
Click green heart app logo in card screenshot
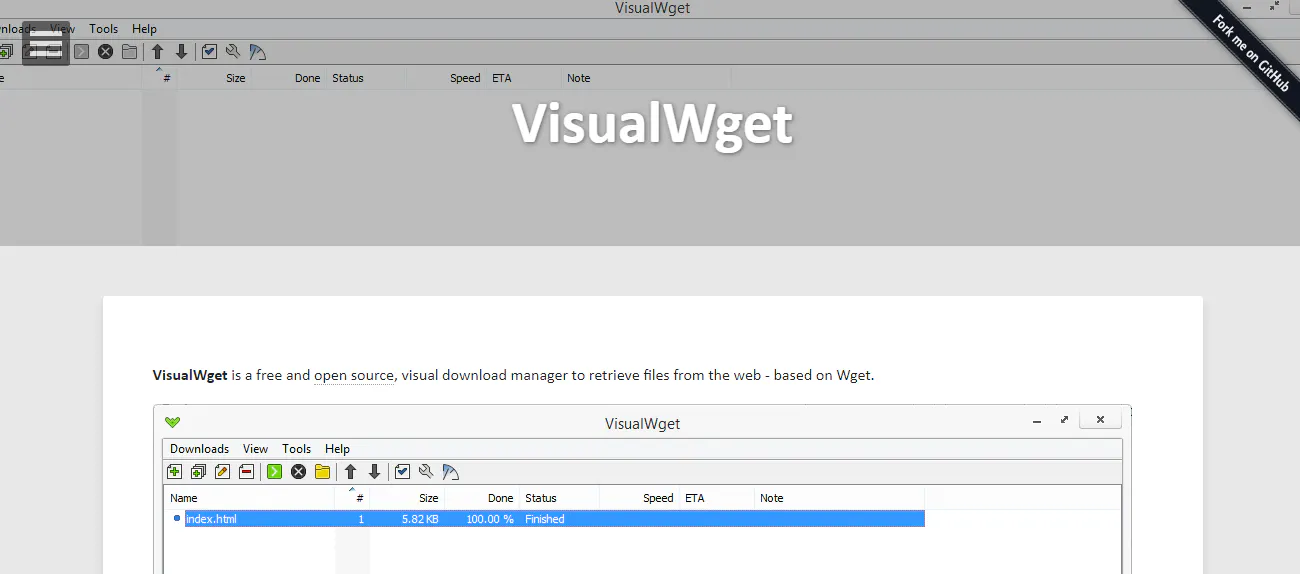[x=172, y=422]
